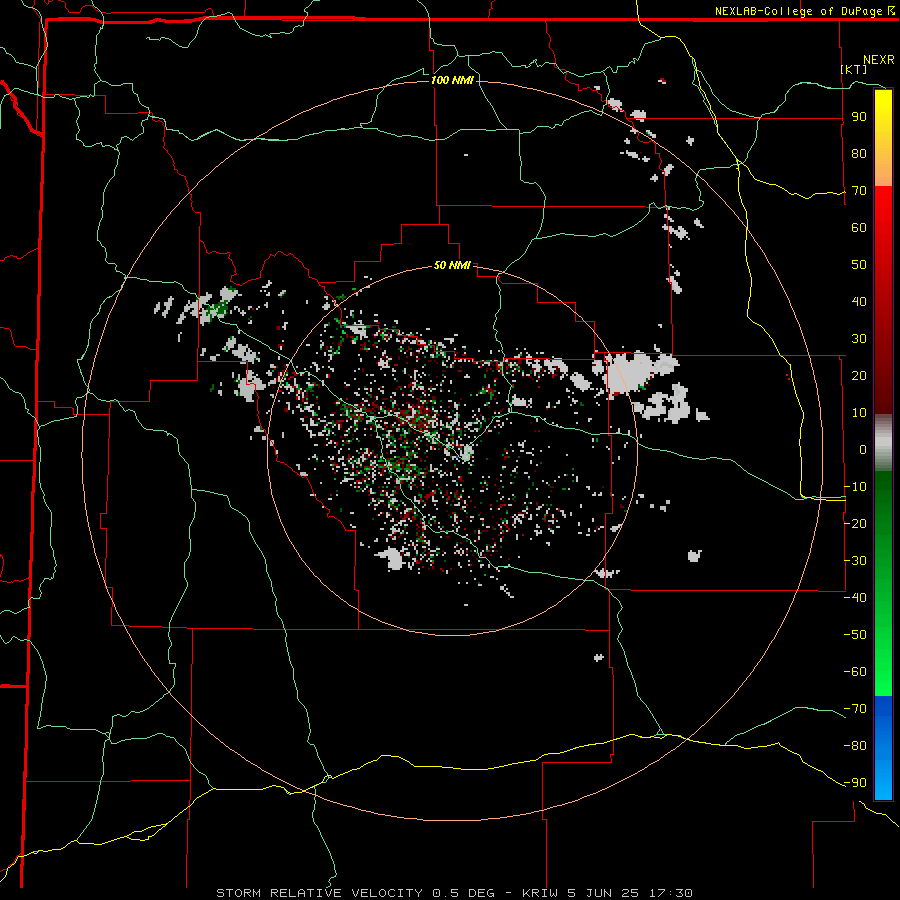Click the 0.5 DEG elevation text in caption
The image size is (900, 900).
pyautogui.click(x=463, y=893)
